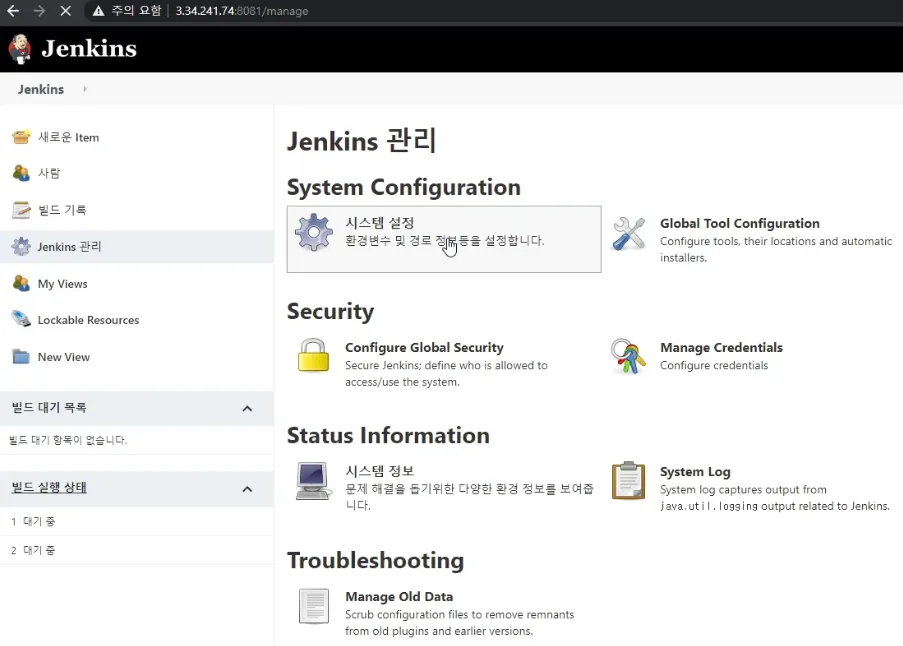Open Lockable Resources from the sidebar
The height and width of the screenshot is (646, 903).
pyautogui.click(x=88, y=320)
